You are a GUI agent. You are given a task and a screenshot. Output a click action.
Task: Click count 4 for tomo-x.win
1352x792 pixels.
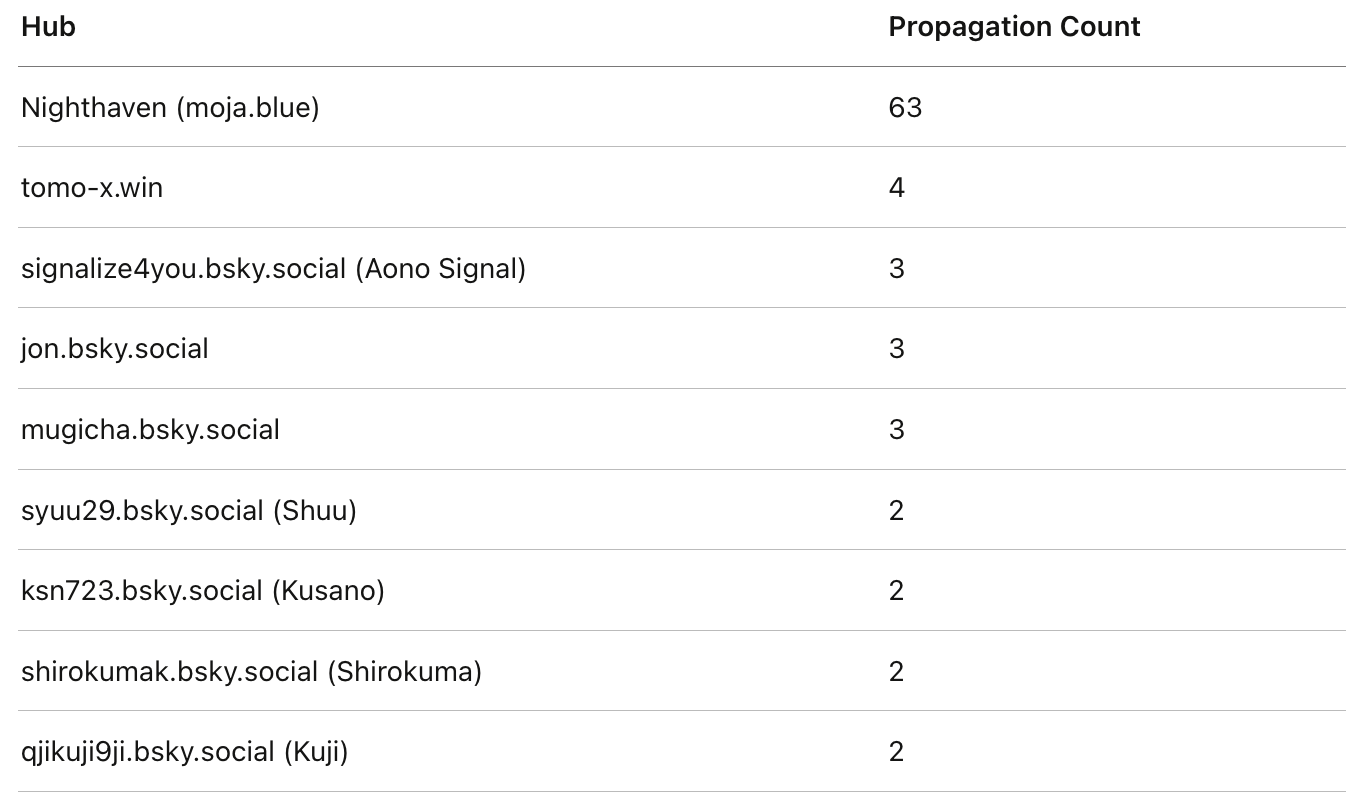[x=896, y=187]
